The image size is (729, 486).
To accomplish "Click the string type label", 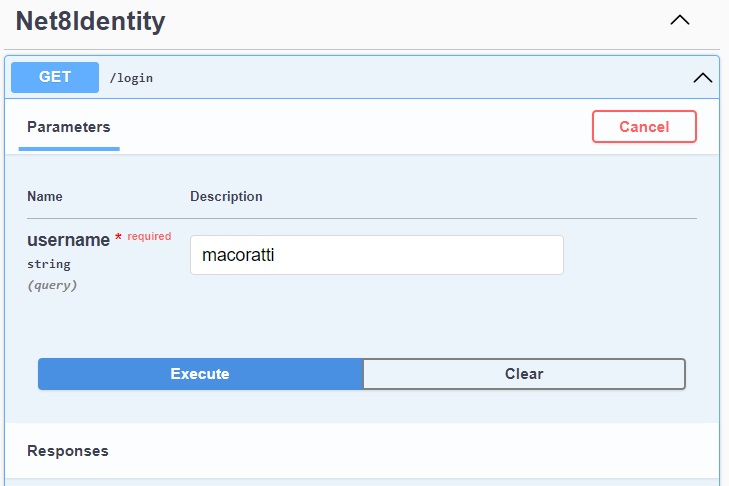I will 49,264.
